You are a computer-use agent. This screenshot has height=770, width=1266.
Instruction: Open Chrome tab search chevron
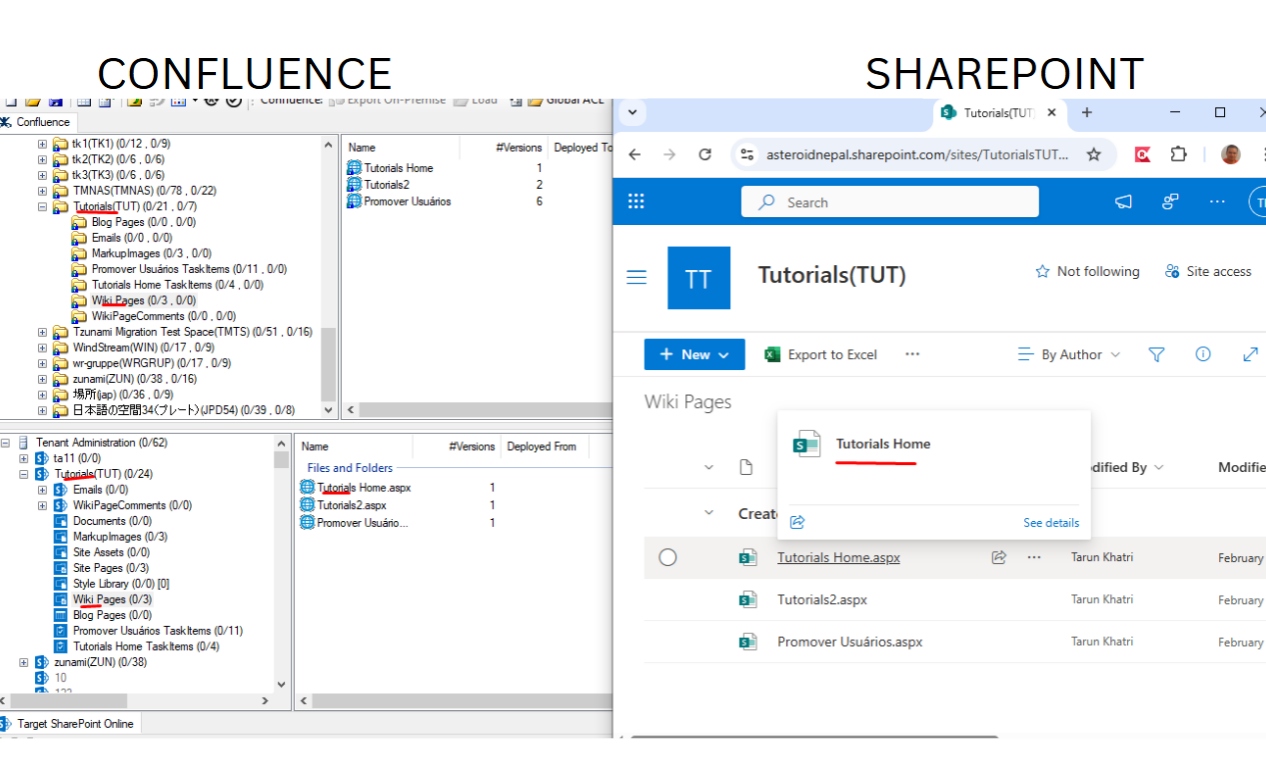pos(634,112)
